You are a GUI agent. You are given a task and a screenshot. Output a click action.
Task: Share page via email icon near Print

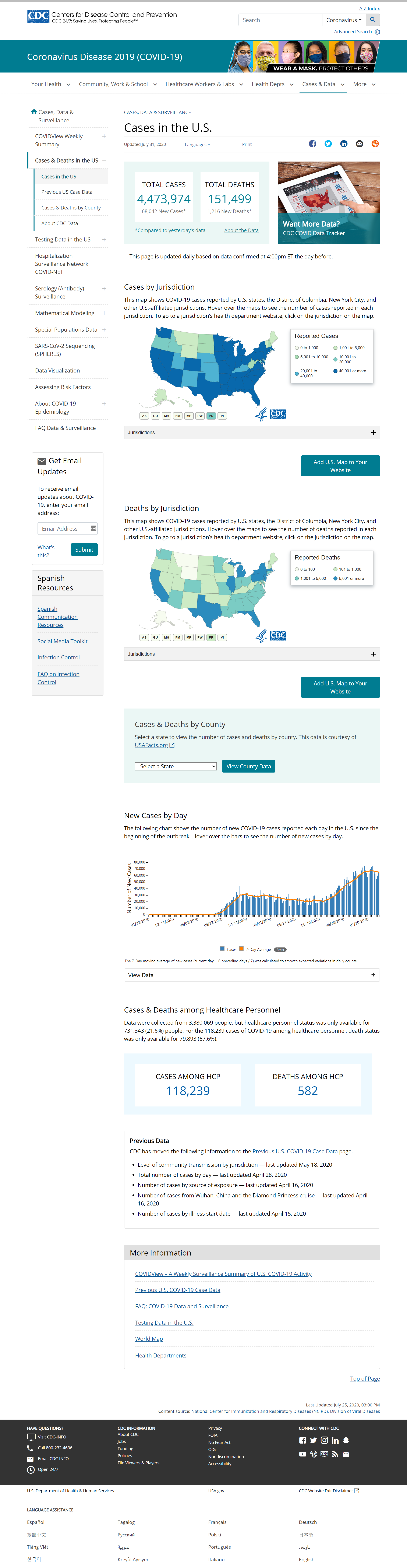(360, 144)
